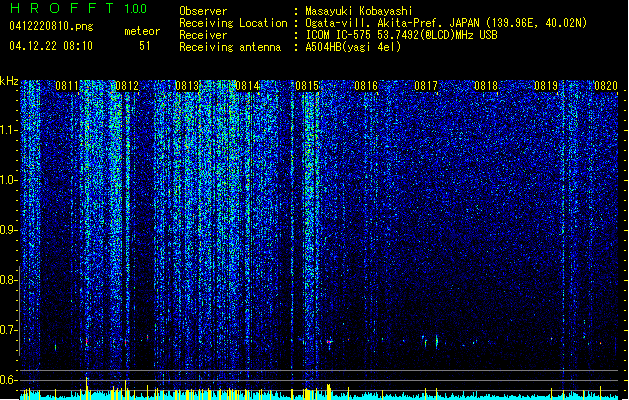Click the 0.7 kHz axis label
Image resolution: width=629 pixels, height=400 pixels.
coord(8,330)
